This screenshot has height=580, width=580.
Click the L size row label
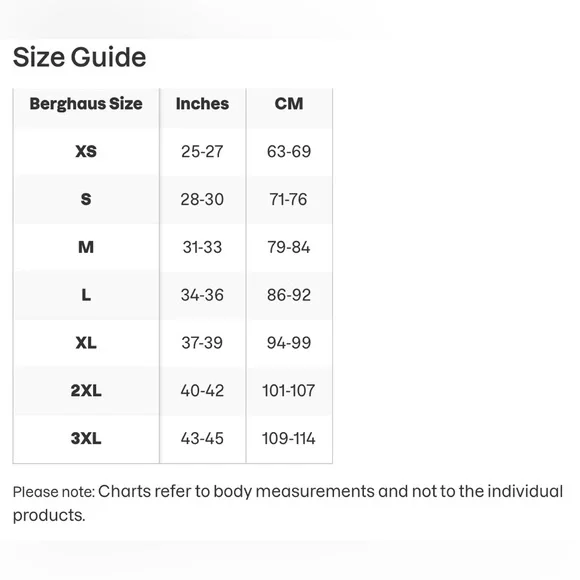pyautogui.click(x=86, y=295)
